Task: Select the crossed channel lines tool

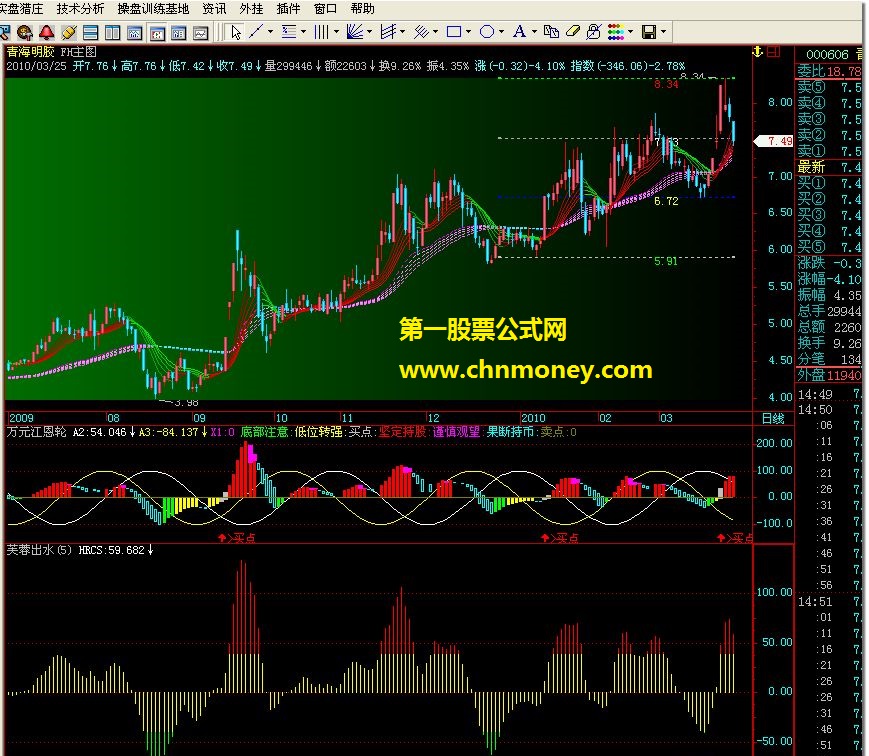Action: pyautogui.click(x=388, y=32)
